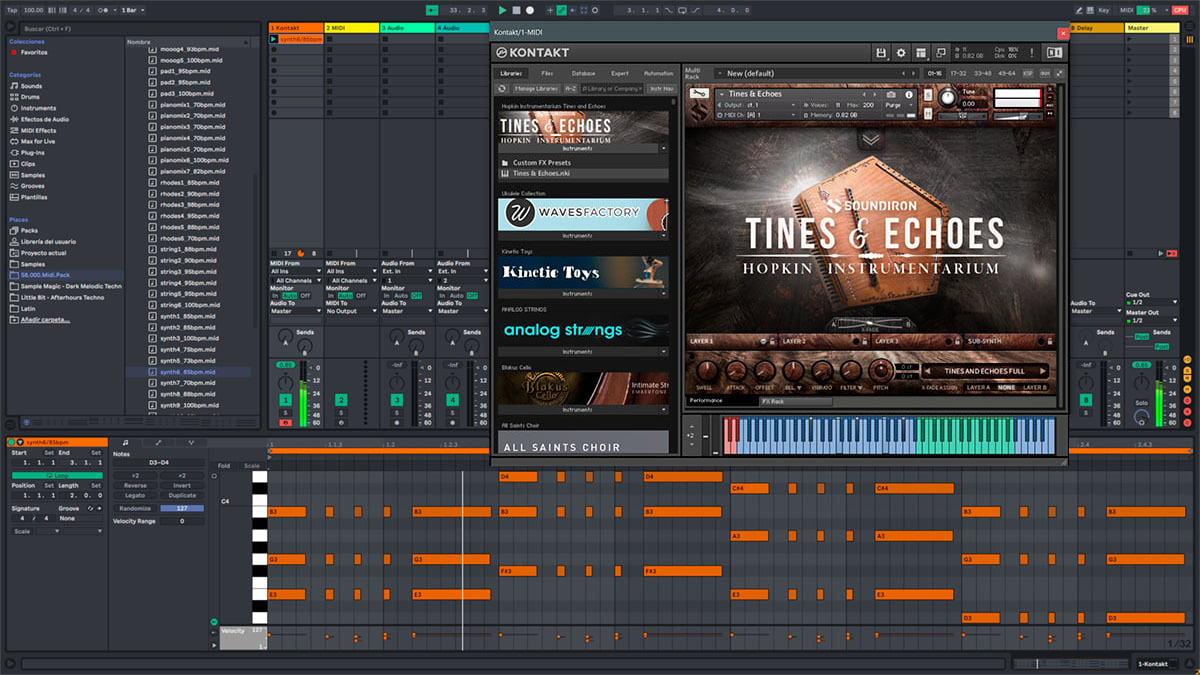1200x675 pixels.
Task: Solo track 1 with S button
Action: pos(285,411)
